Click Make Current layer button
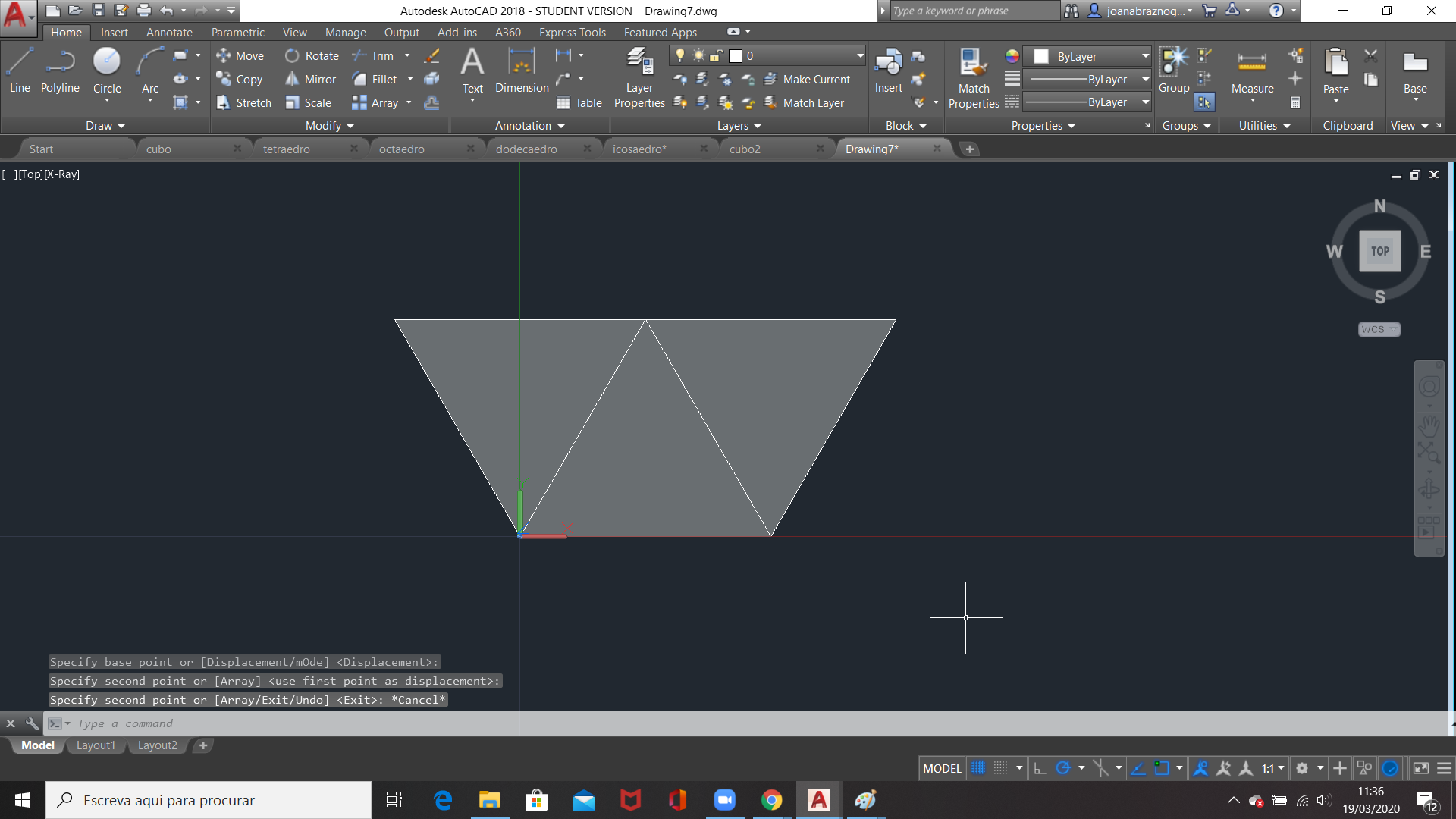This screenshot has width=1456, height=819. tap(807, 80)
